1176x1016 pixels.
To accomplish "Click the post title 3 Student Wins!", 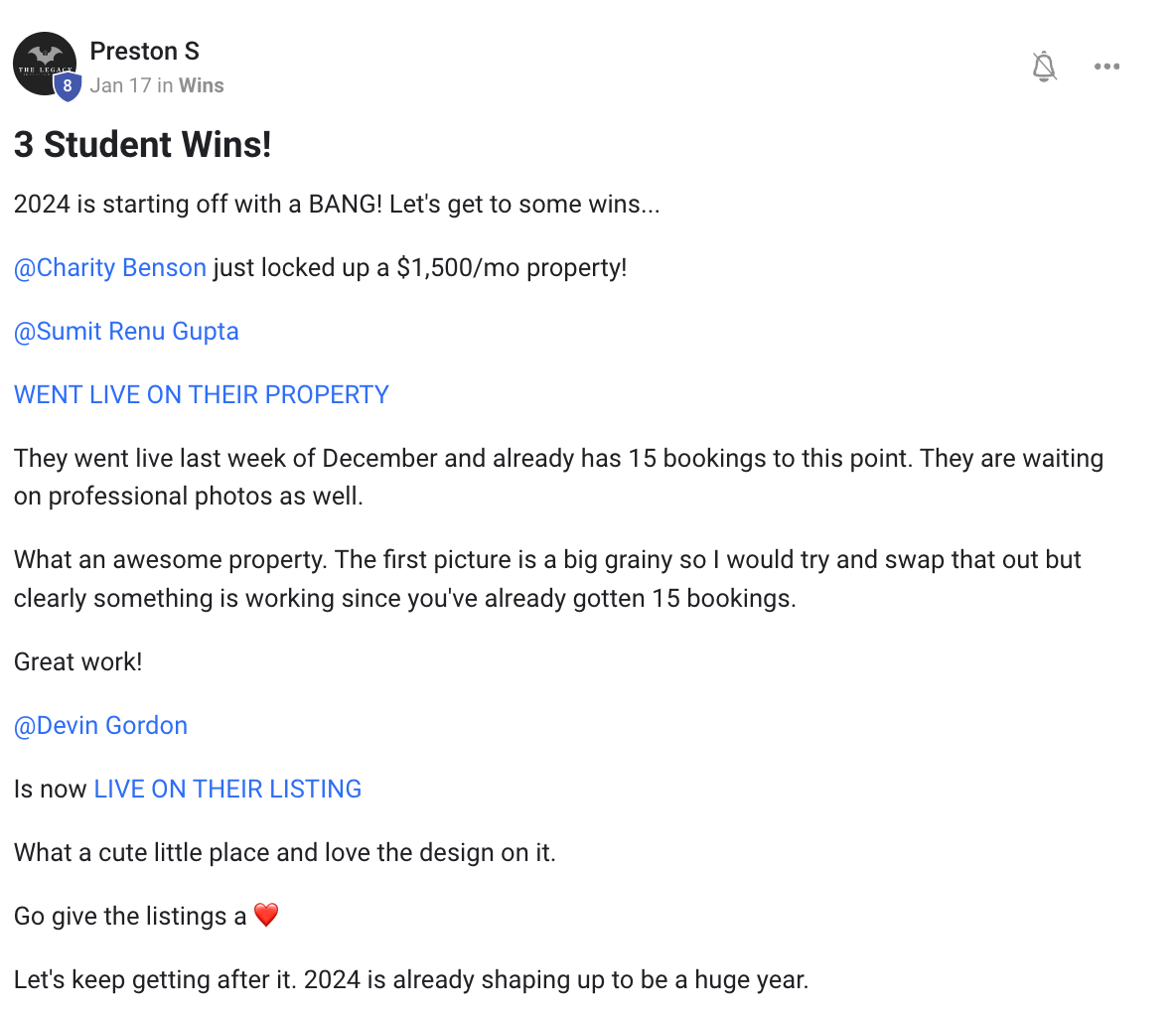I will pyautogui.click(x=143, y=145).
